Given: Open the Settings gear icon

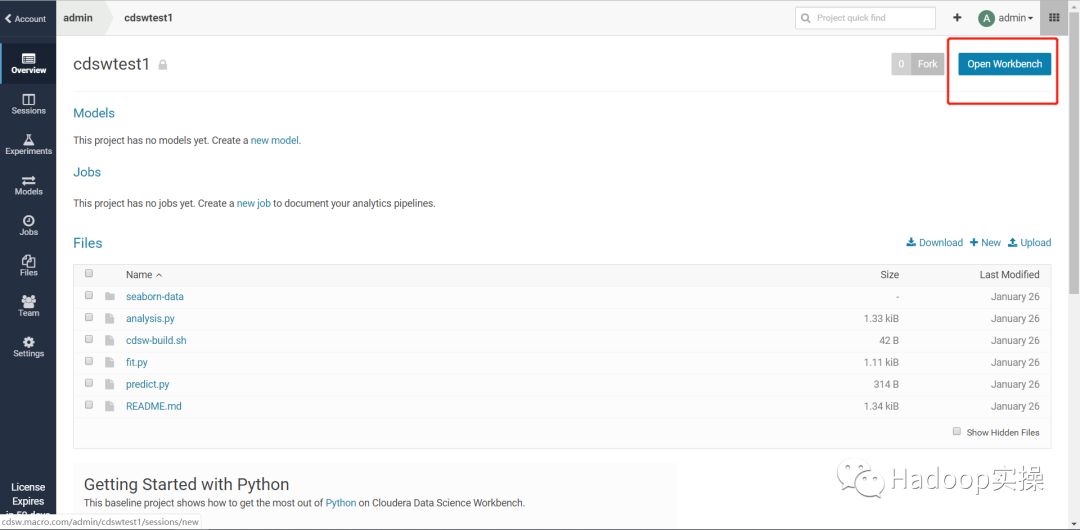Looking at the screenshot, I should [28, 346].
